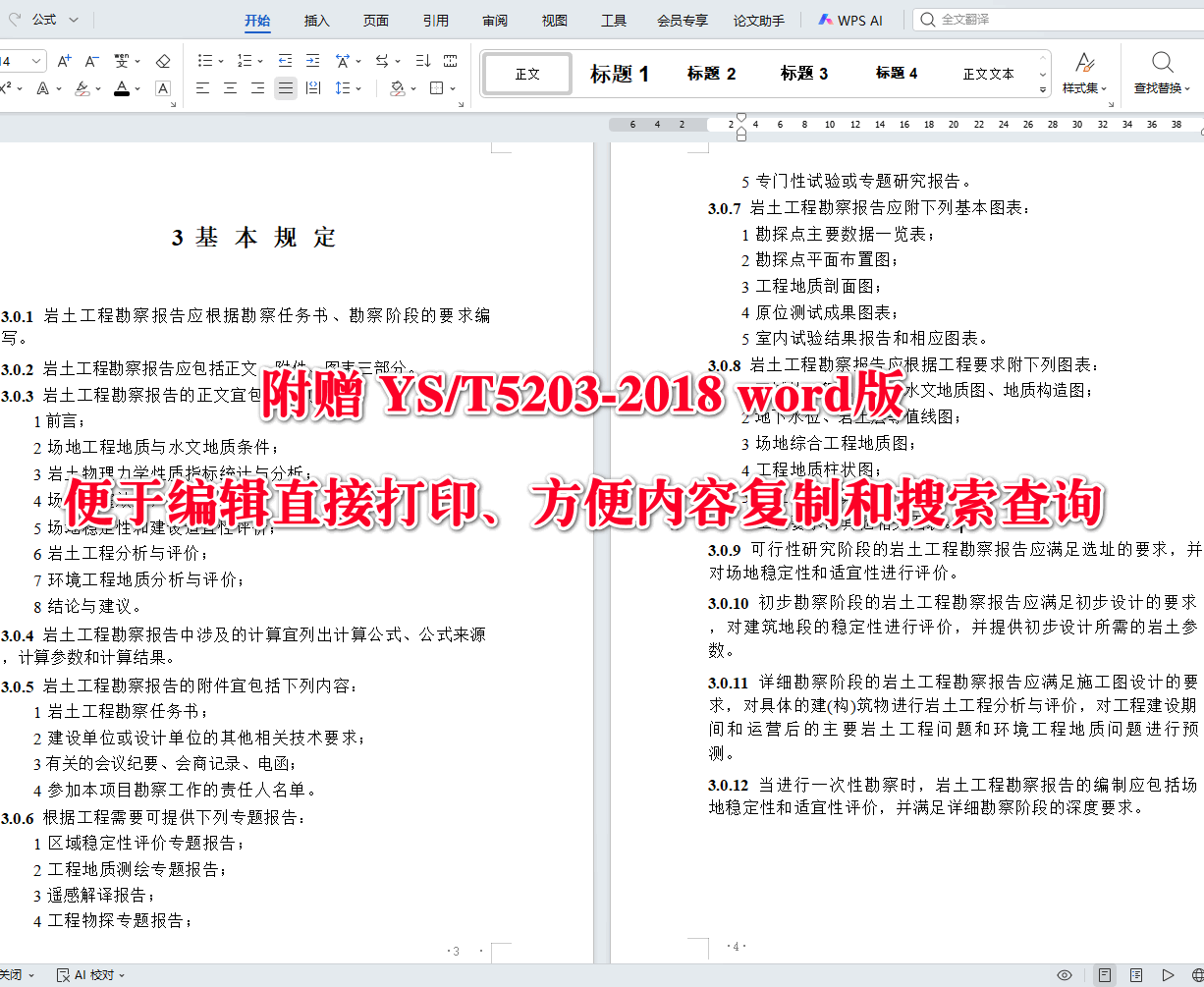
Task: Open the font color dropdown arrow
Action: point(137,89)
